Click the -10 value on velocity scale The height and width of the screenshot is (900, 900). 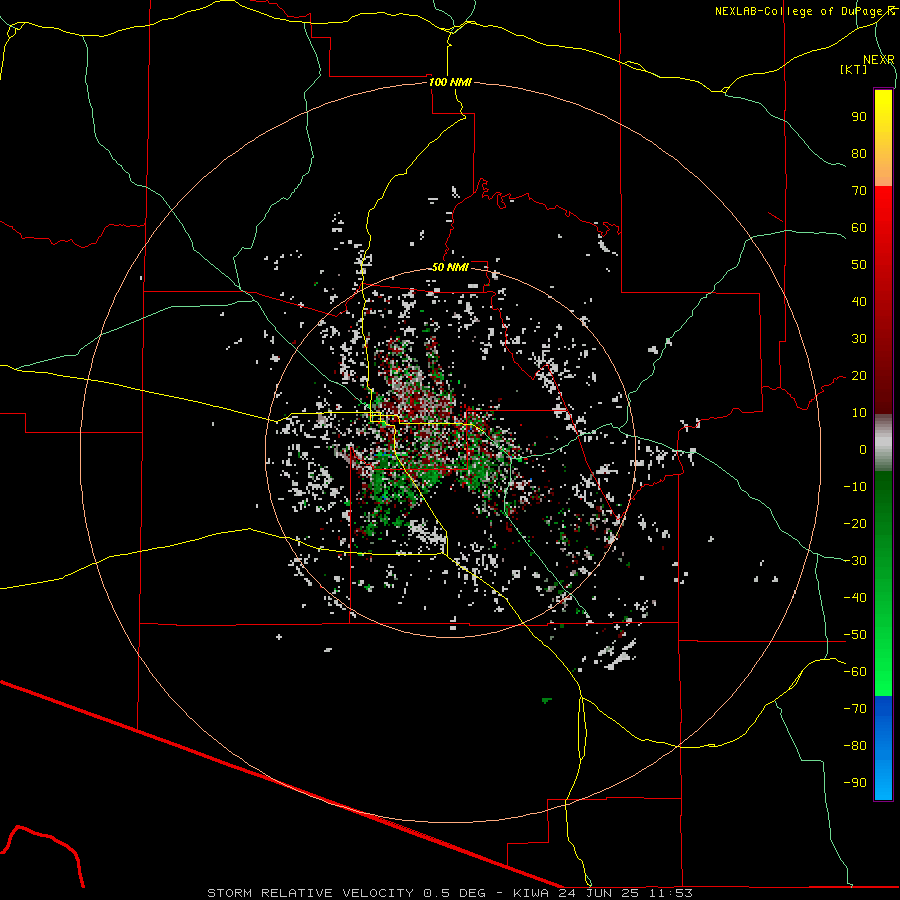pyautogui.click(x=855, y=487)
